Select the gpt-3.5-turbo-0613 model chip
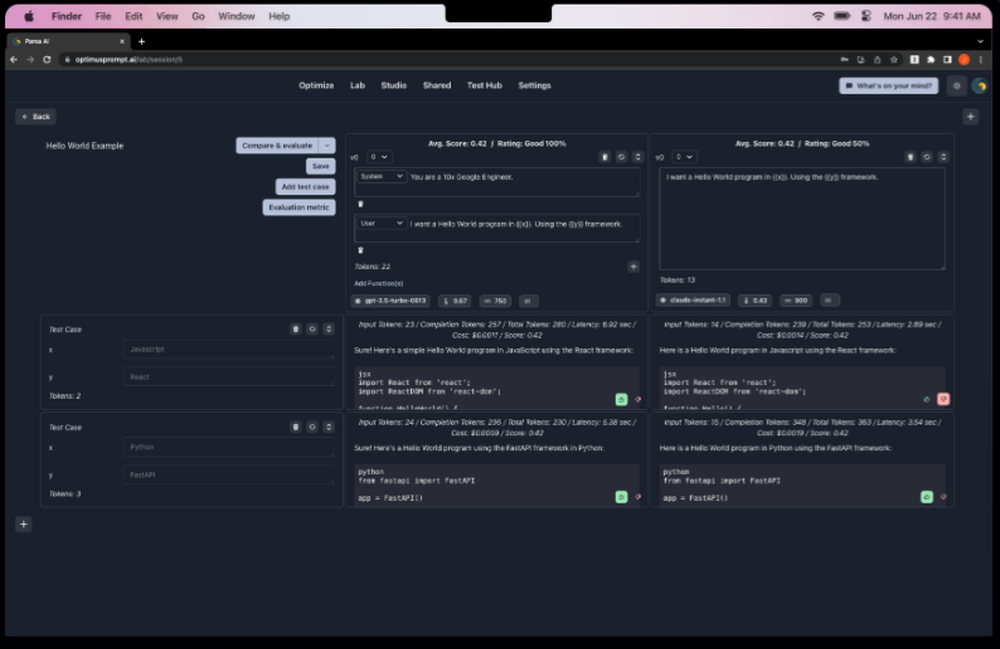Viewport: 1000px width, 649px height. [x=391, y=300]
